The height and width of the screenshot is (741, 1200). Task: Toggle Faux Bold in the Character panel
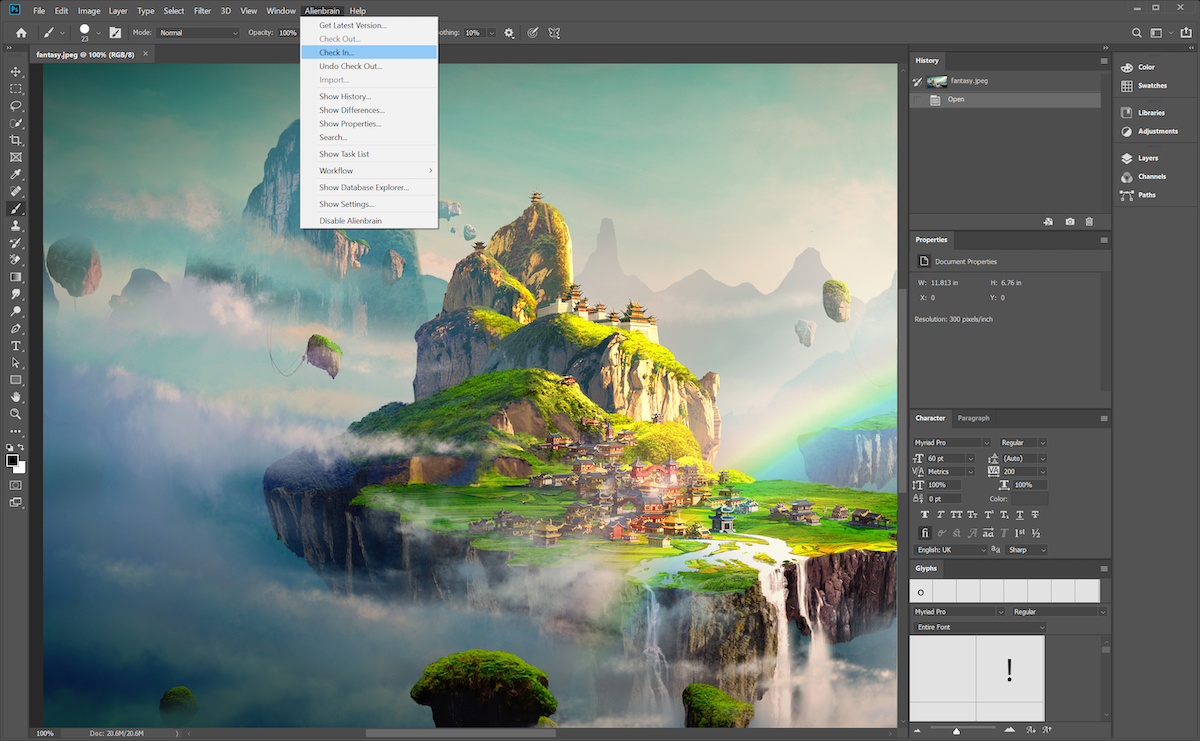click(925, 515)
